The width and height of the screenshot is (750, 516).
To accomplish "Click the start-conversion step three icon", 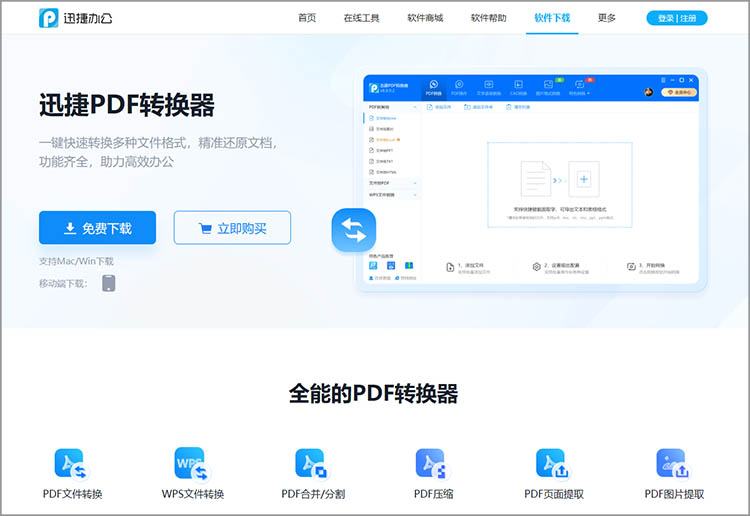I will (631, 267).
